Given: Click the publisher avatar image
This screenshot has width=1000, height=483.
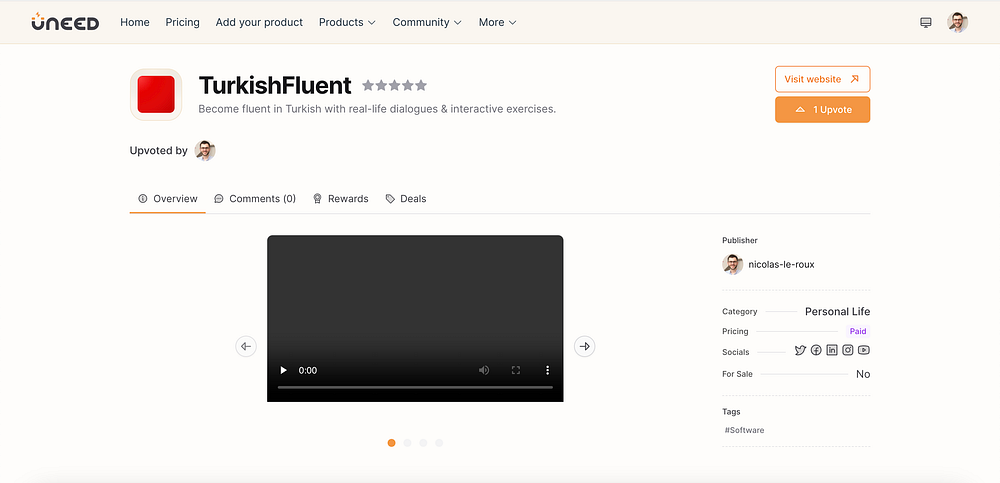Looking at the screenshot, I should click(x=732, y=264).
